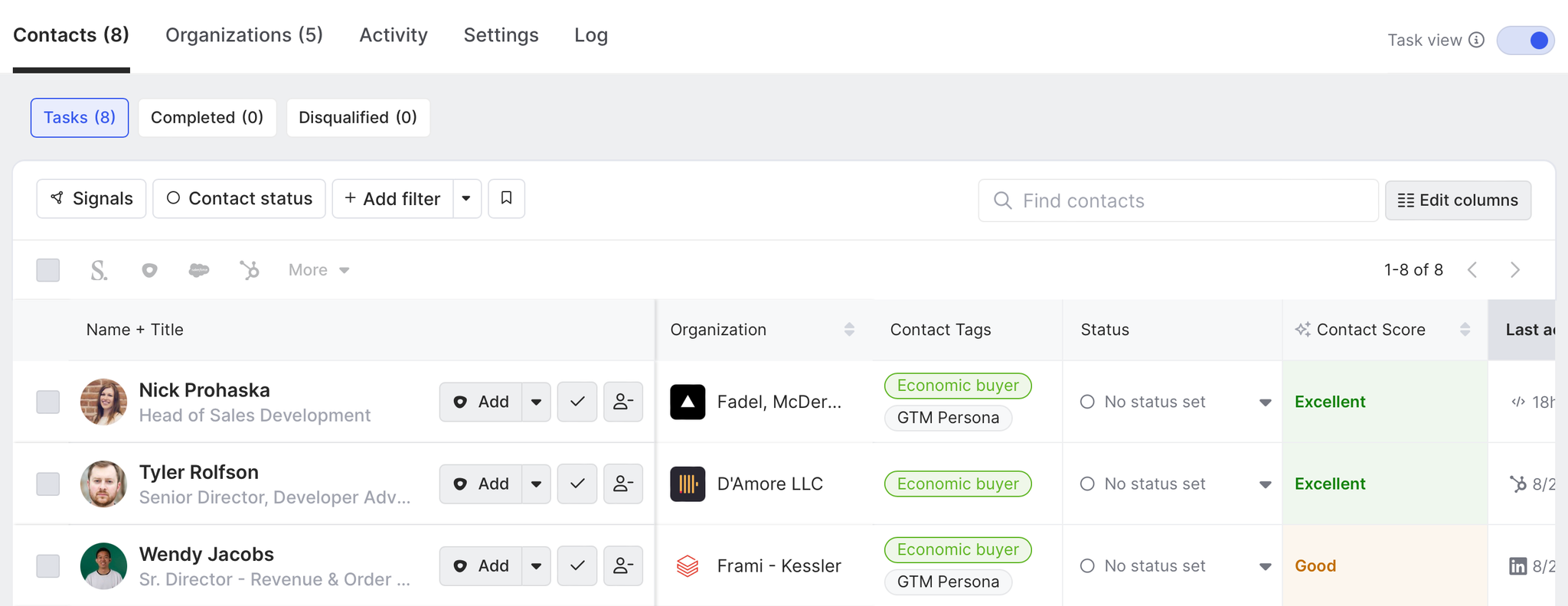This screenshot has height=606, width=1568.
Task: Click disqualify person icon for Tyler Rolfson
Action: [x=623, y=484]
